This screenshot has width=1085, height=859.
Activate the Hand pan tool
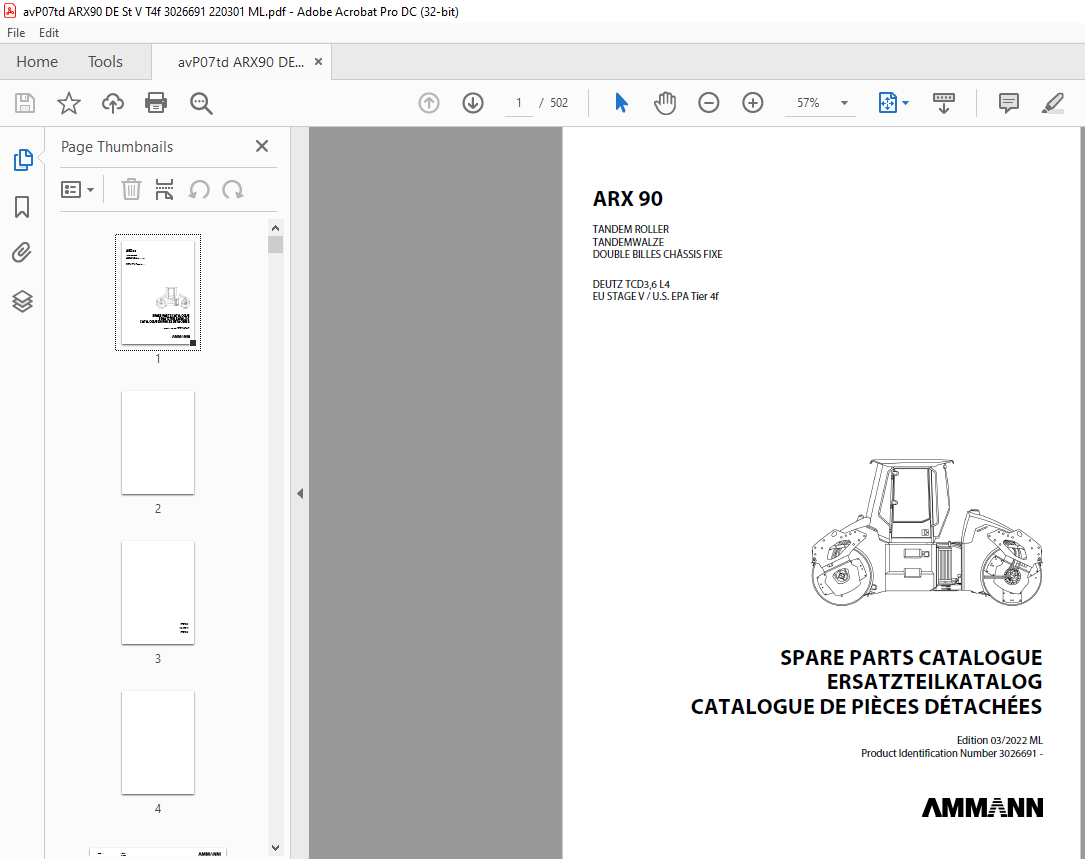pos(664,103)
